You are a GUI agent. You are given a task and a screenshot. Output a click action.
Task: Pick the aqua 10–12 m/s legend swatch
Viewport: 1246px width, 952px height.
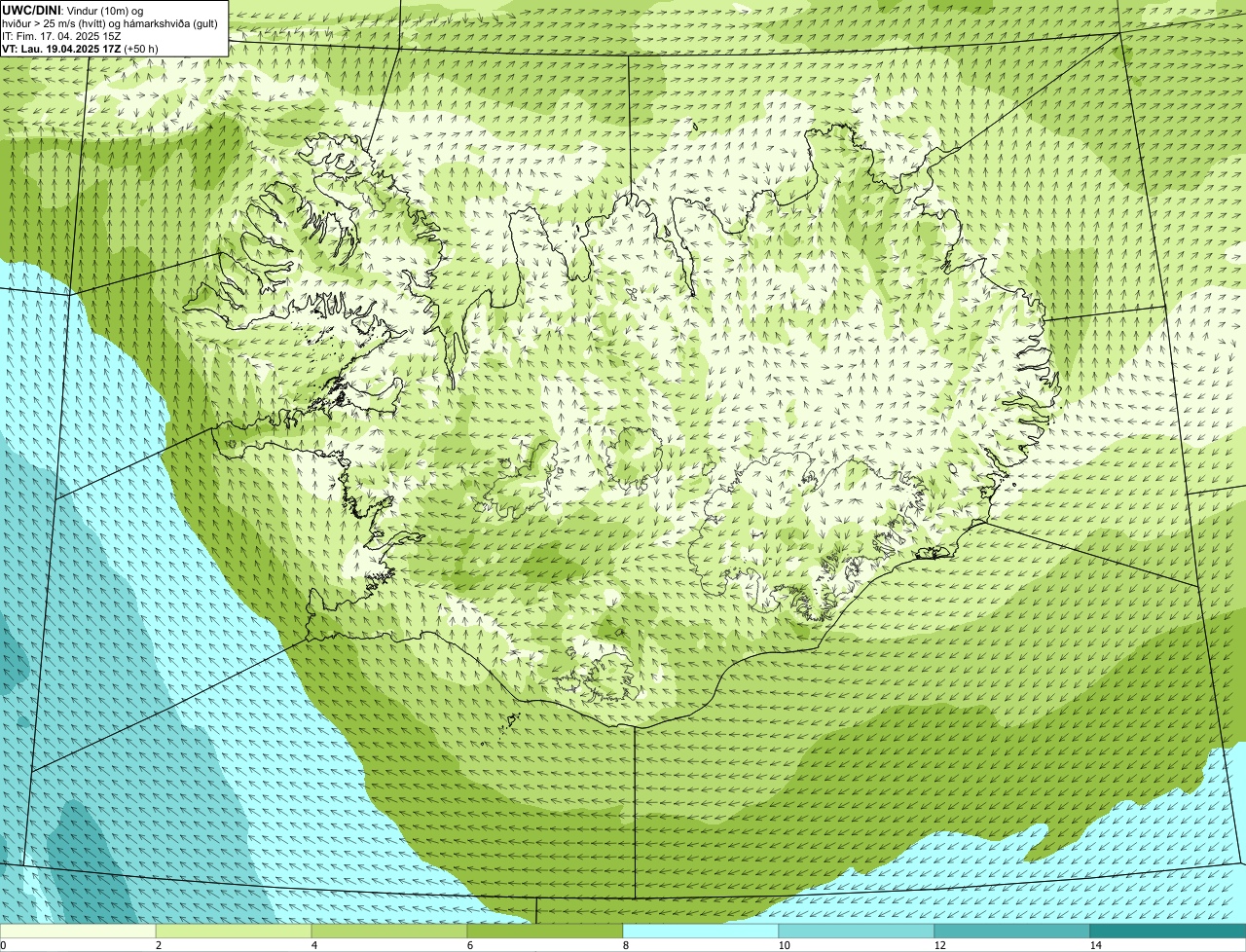[857, 931]
